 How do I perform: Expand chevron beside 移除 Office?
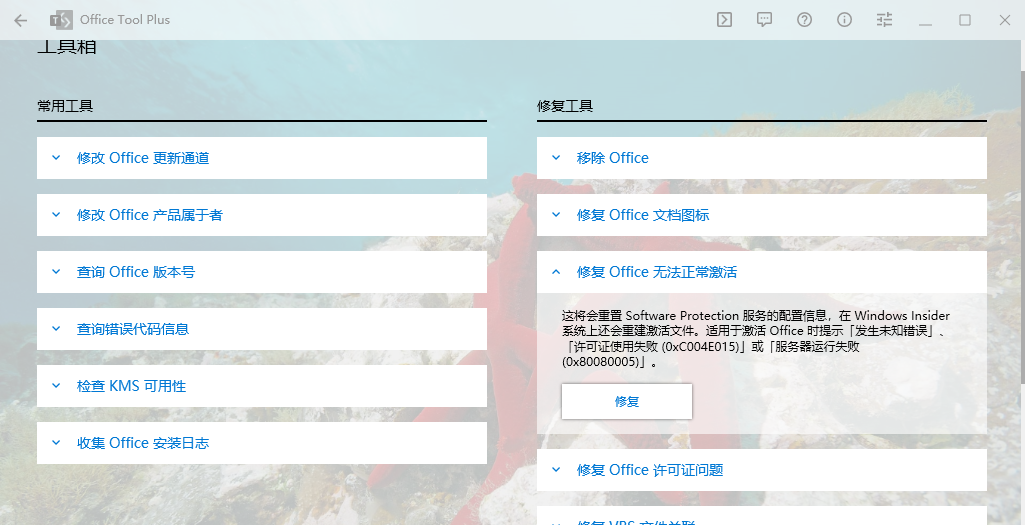(556, 158)
